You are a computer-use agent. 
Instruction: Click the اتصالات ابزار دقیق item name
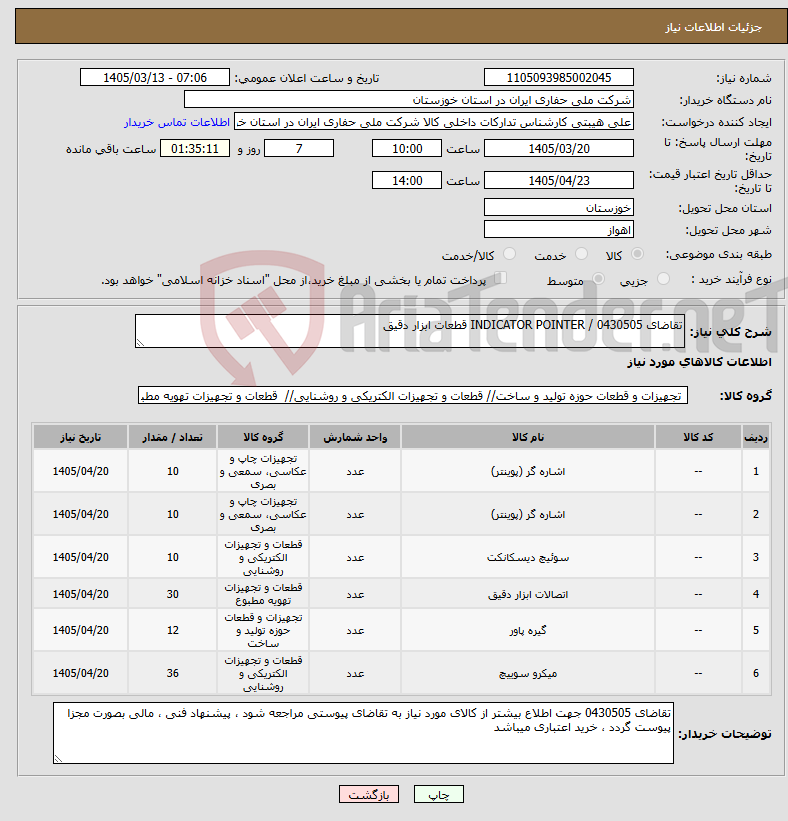tap(528, 594)
